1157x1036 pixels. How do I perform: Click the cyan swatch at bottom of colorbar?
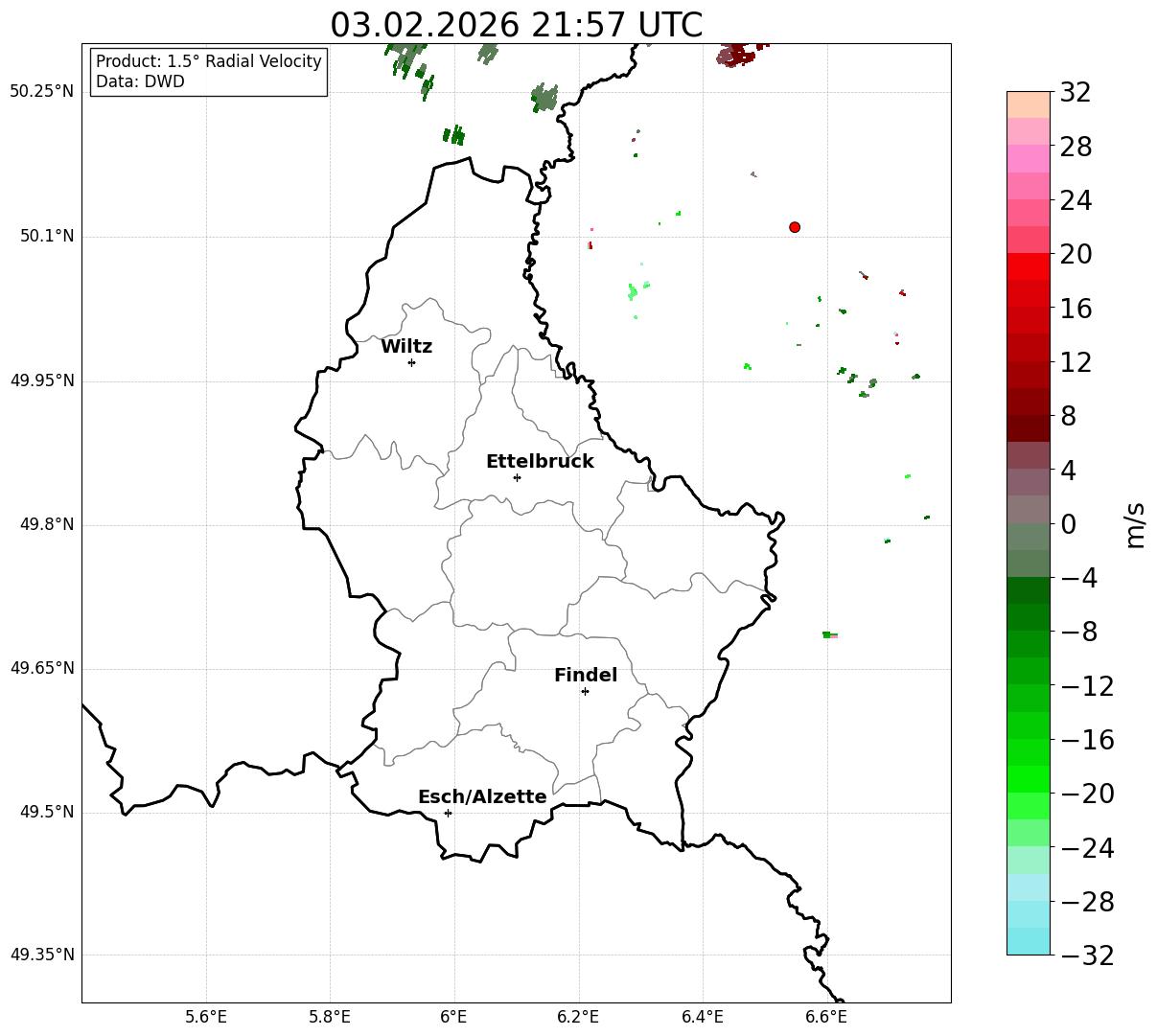coord(1029,941)
